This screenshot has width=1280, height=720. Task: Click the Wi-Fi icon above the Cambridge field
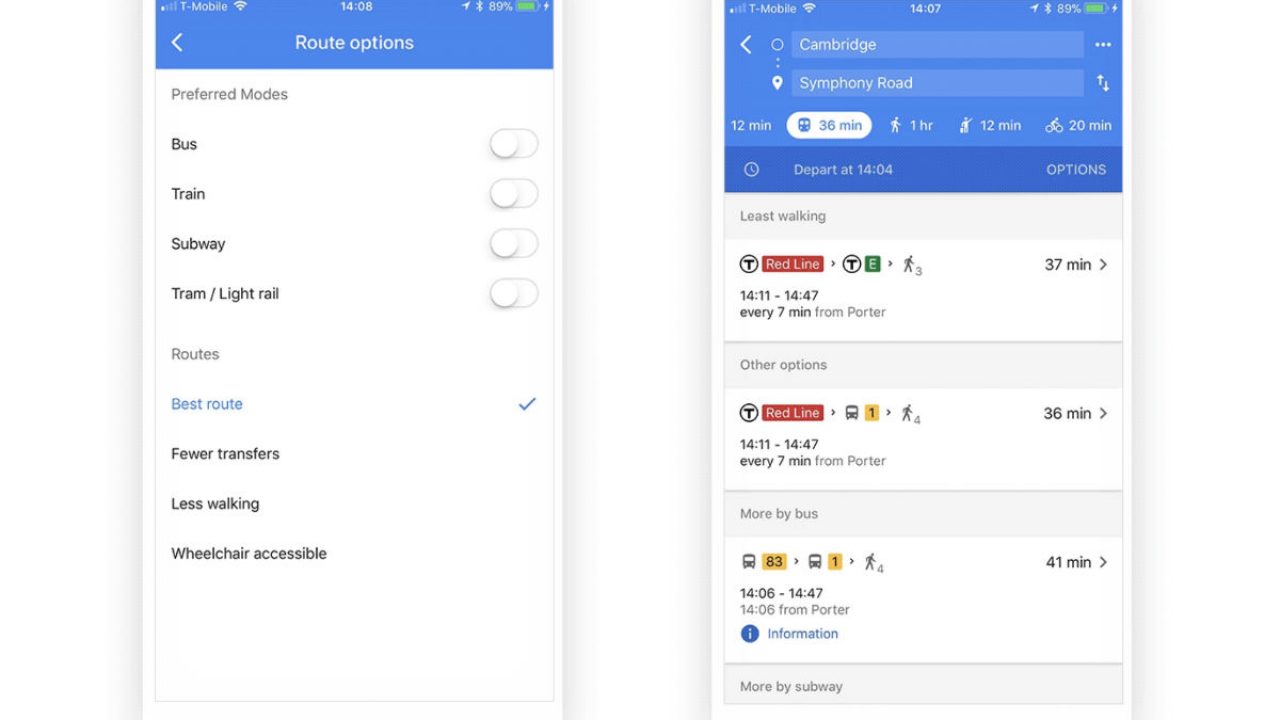(809, 8)
